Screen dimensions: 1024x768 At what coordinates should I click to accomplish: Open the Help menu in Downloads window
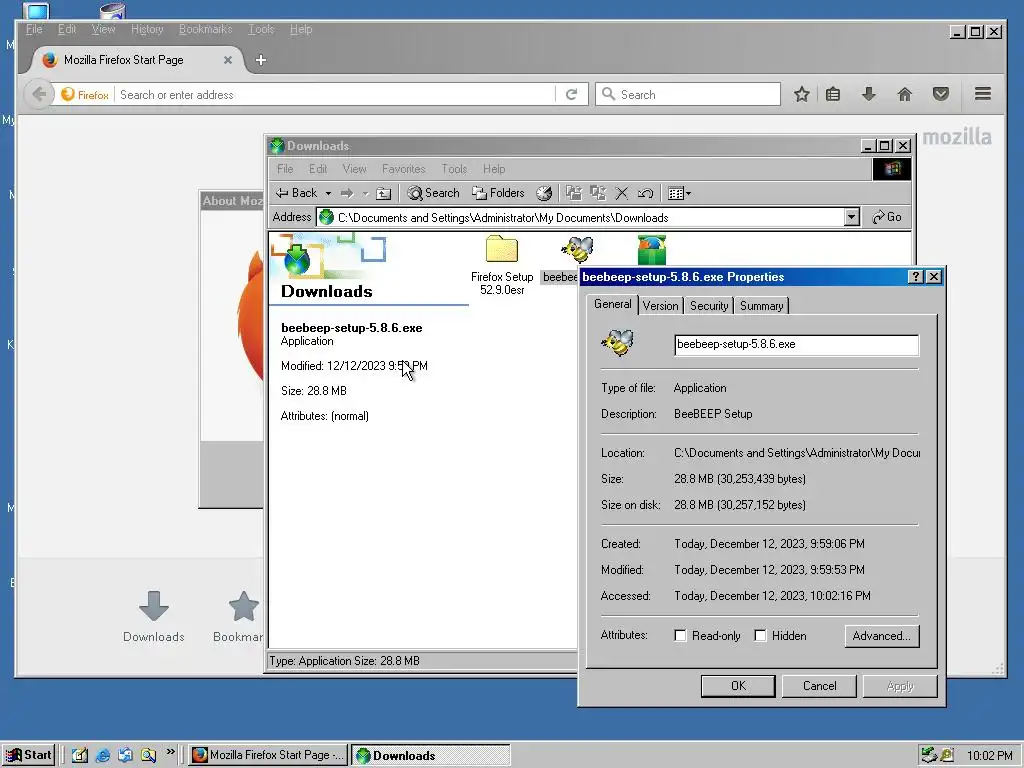494,169
